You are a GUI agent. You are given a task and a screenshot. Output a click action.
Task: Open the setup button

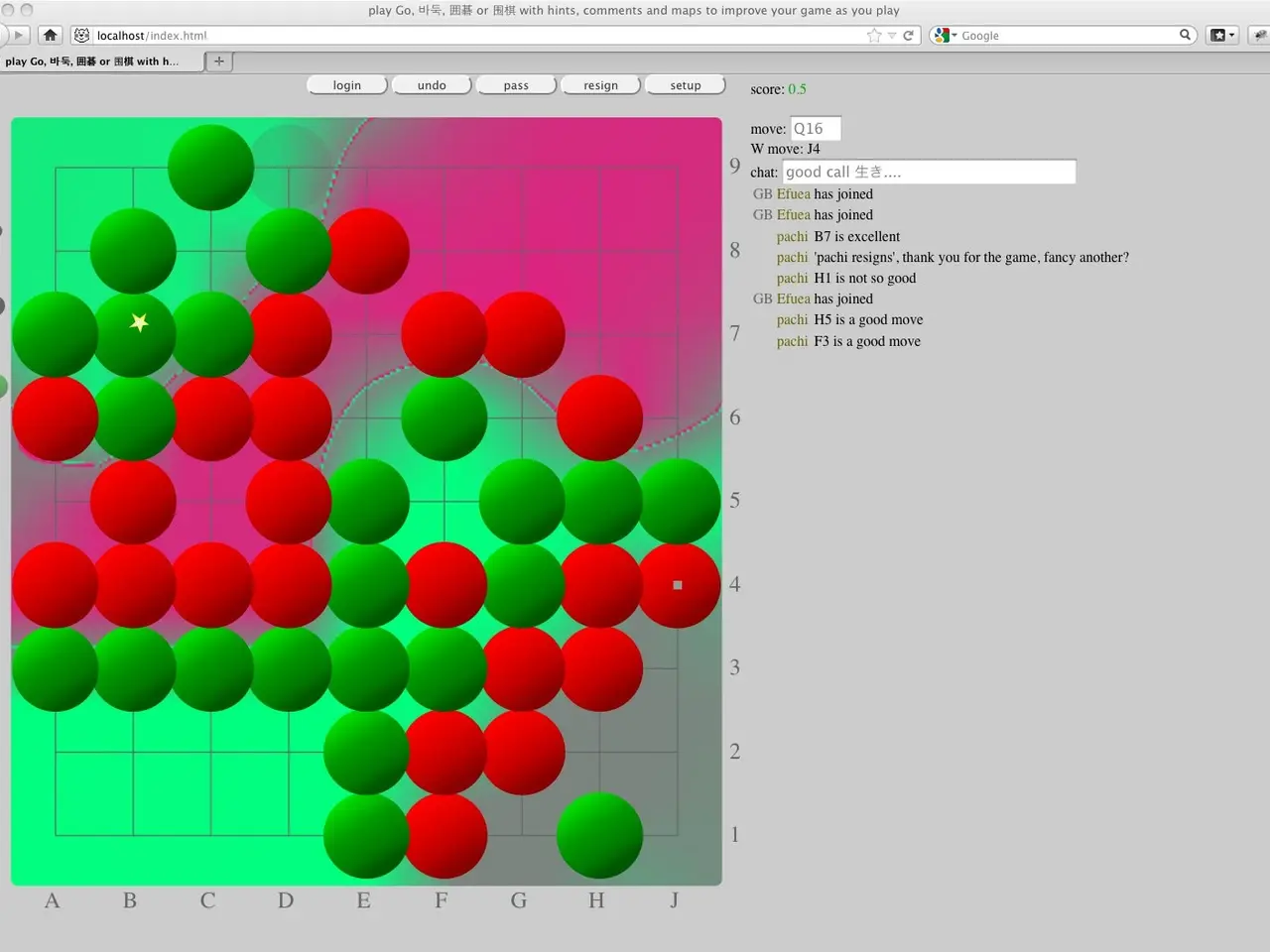pos(685,85)
